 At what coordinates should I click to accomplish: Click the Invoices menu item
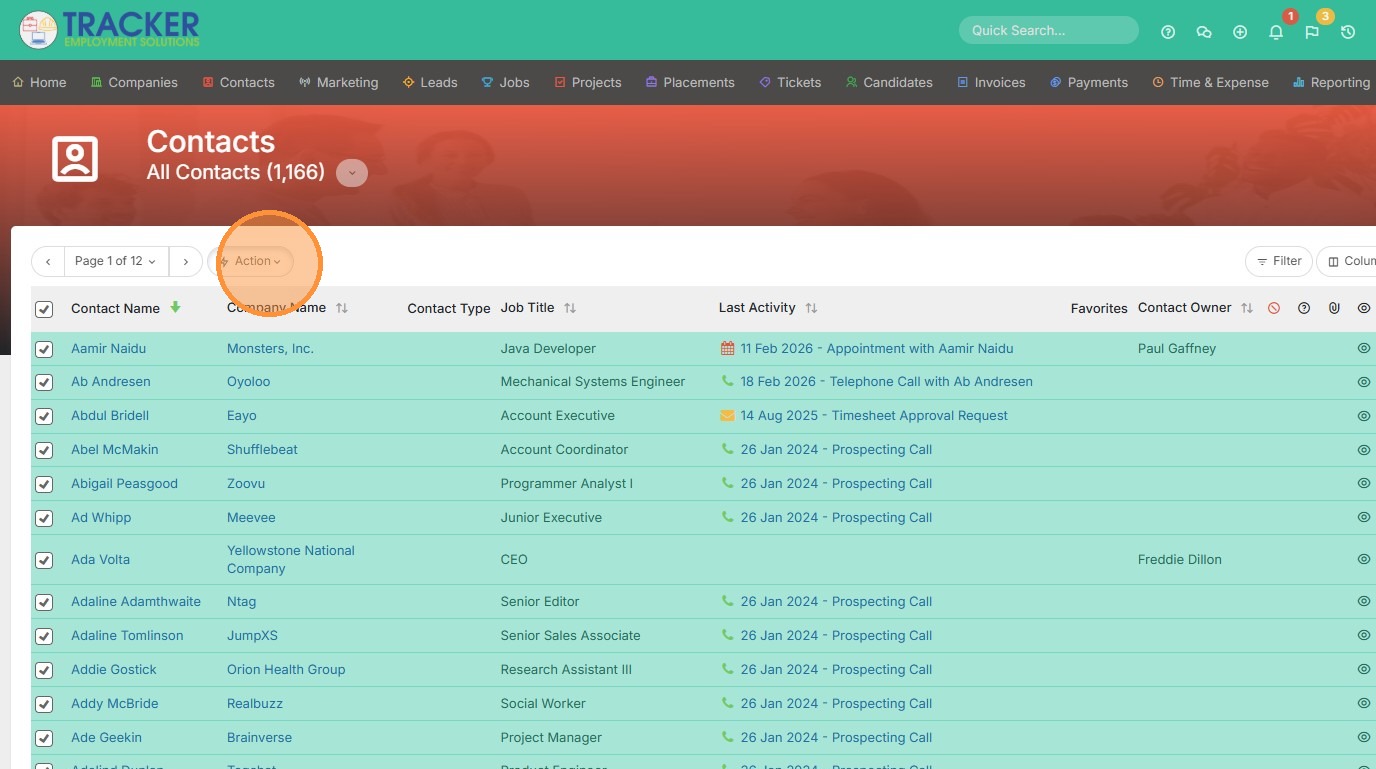click(991, 83)
